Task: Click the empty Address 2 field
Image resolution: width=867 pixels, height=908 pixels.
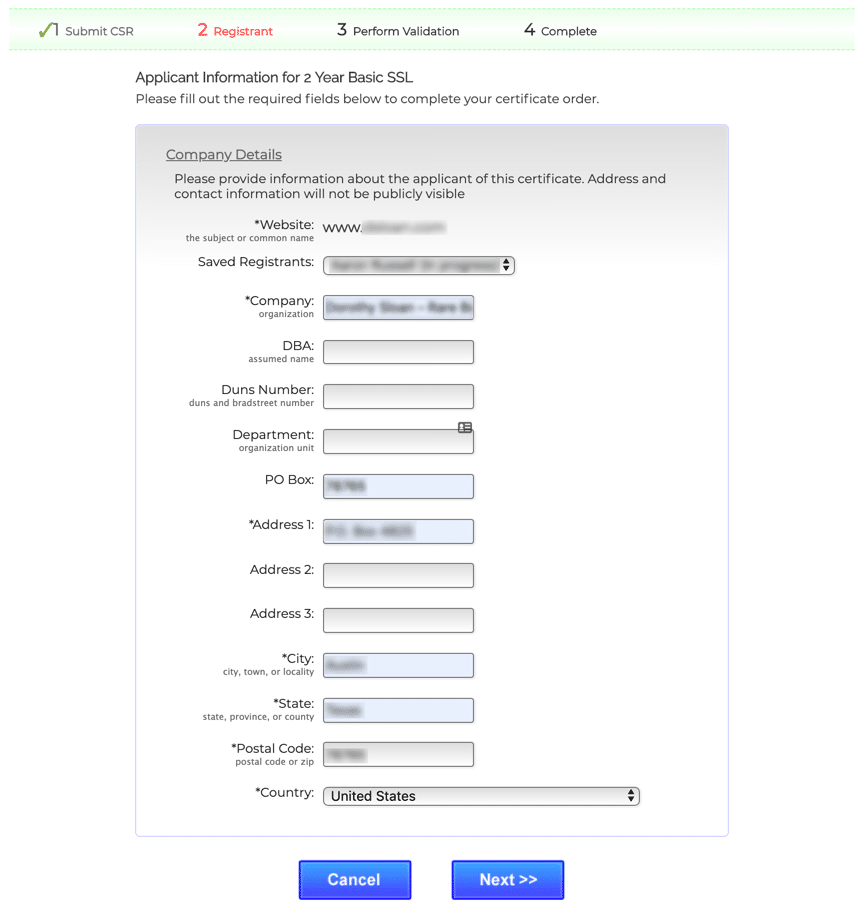Action: pyautogui.click(x=398, y=576)
